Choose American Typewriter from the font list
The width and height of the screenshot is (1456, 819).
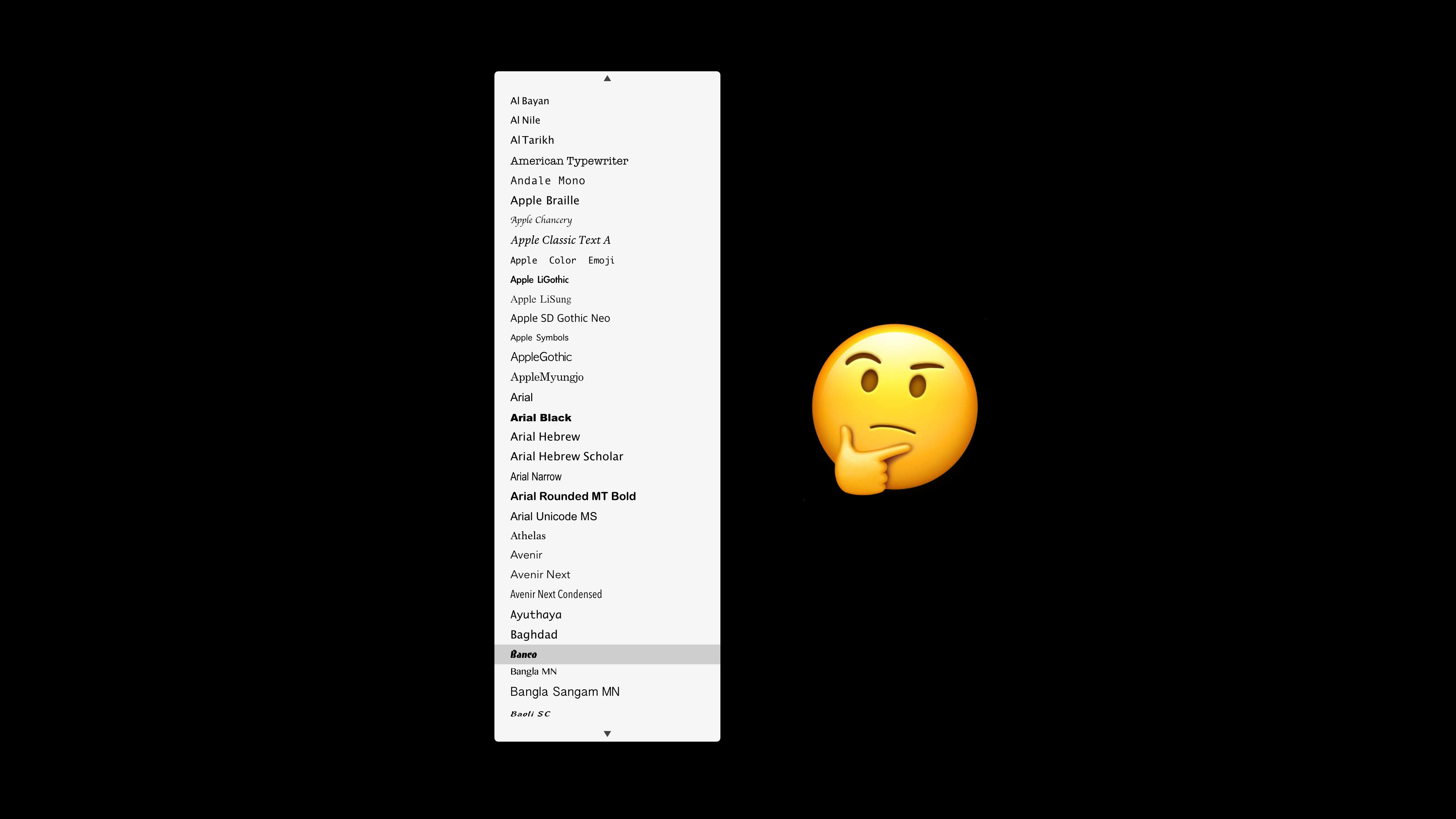[x=607, y=160]
